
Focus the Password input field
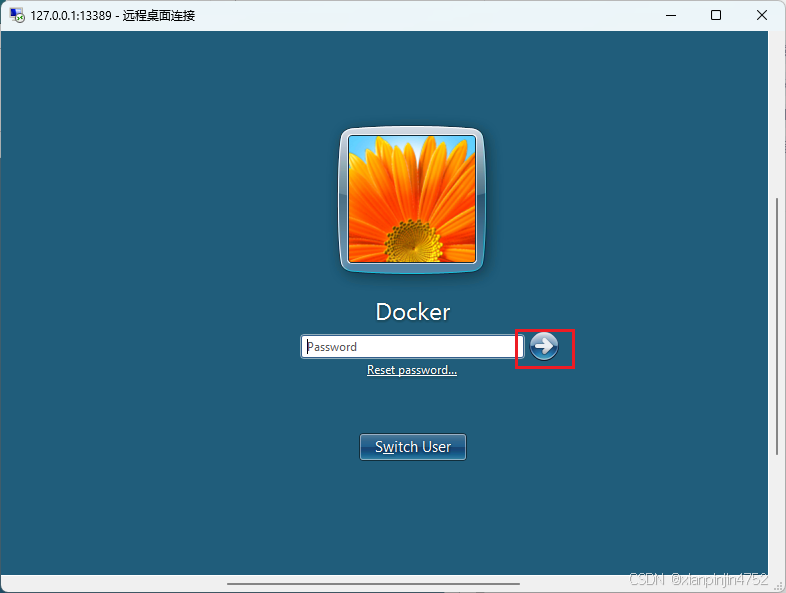412,346
